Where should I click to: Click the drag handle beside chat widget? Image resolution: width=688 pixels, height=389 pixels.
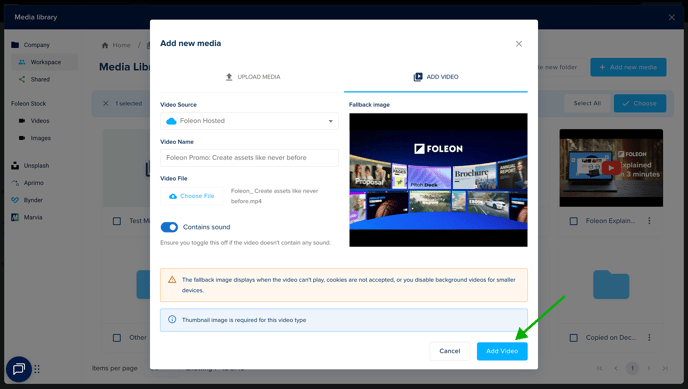[x=37, y=369]
